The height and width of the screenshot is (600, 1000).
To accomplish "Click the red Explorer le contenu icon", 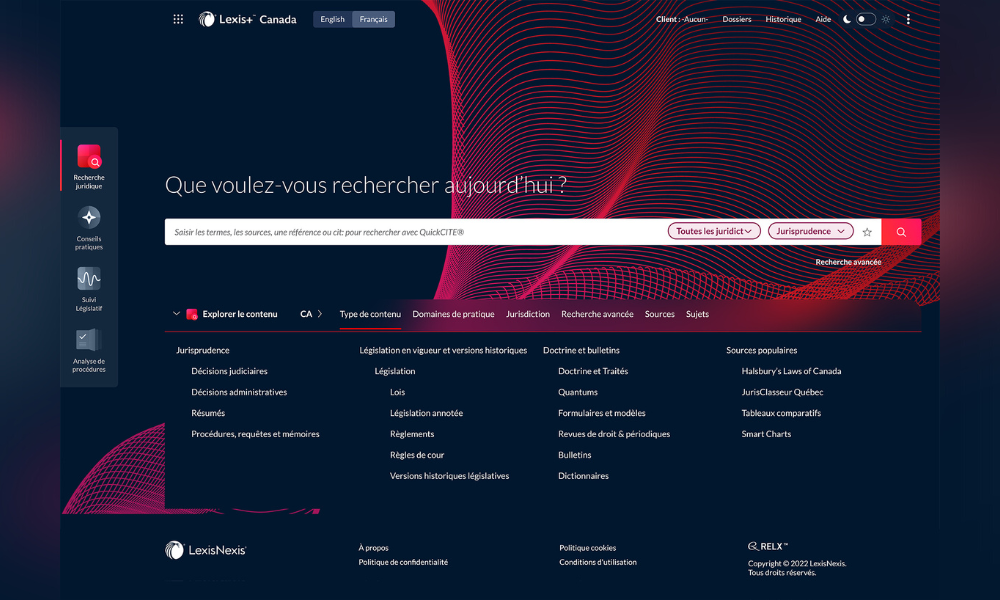I will coord(191,314).
